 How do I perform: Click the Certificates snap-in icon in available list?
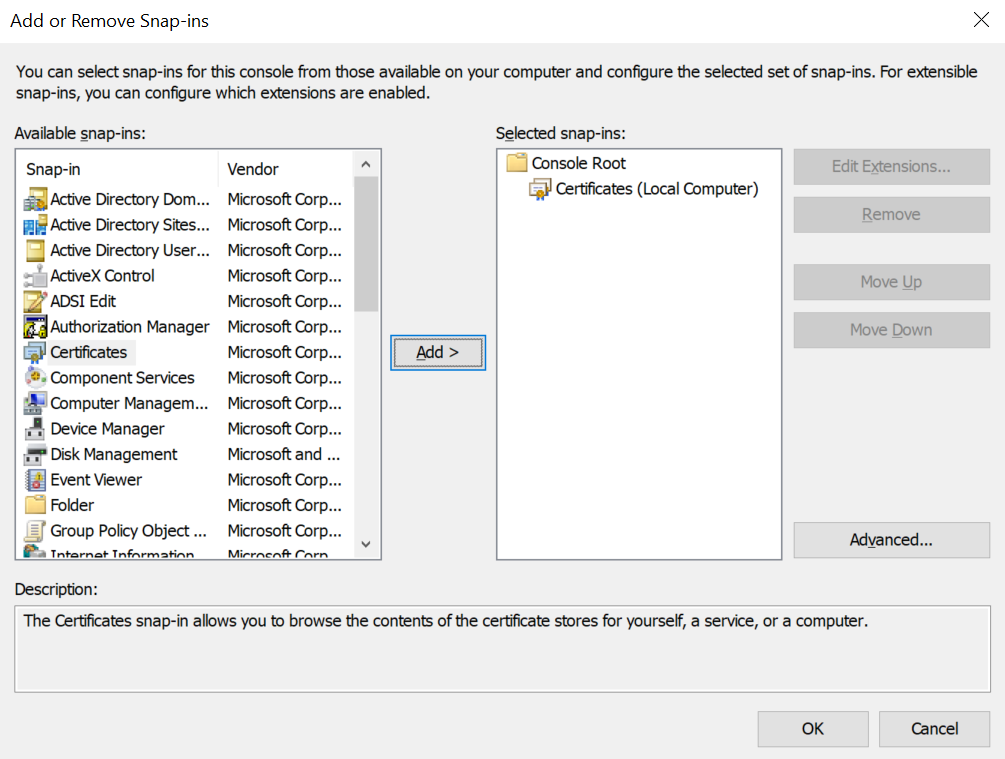[x=35, y=352]
